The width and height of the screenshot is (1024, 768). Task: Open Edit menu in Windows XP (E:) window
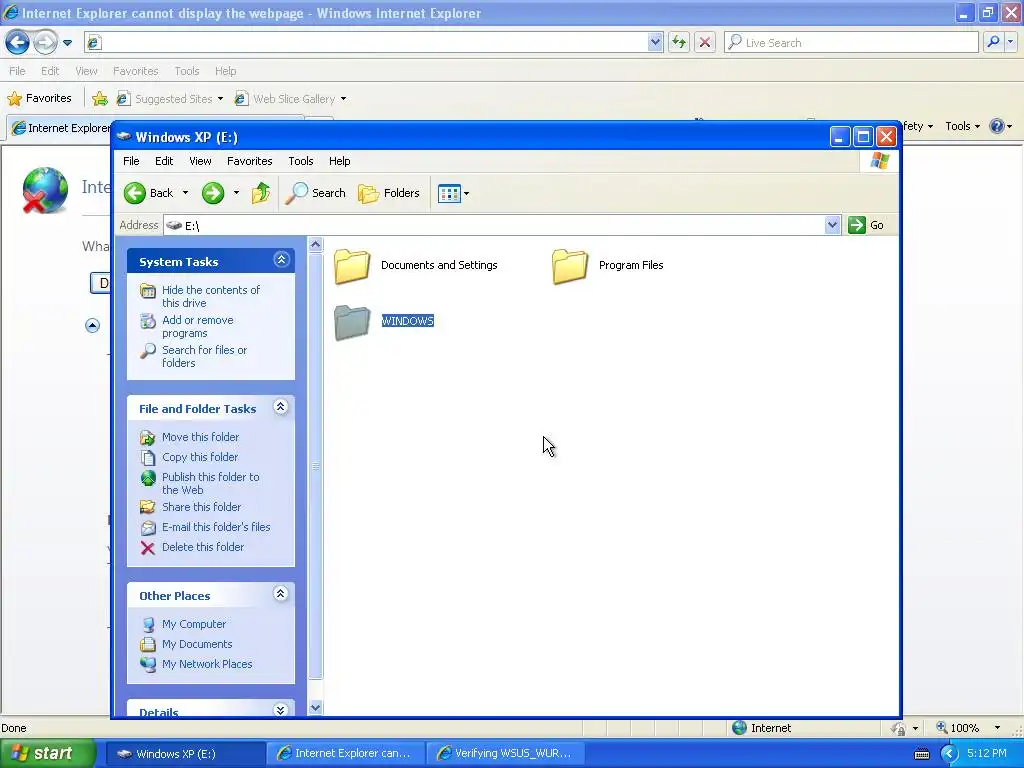[164, 161]
